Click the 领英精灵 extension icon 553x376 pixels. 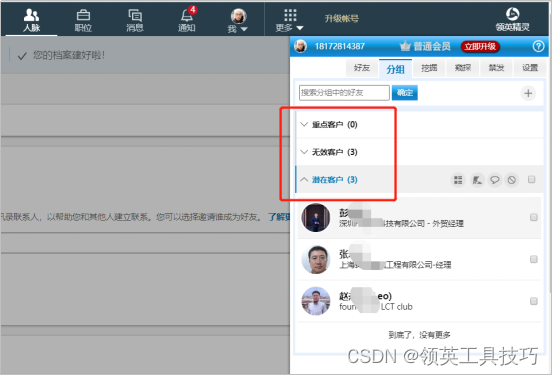pyautogui.click(x=512, y=19)
